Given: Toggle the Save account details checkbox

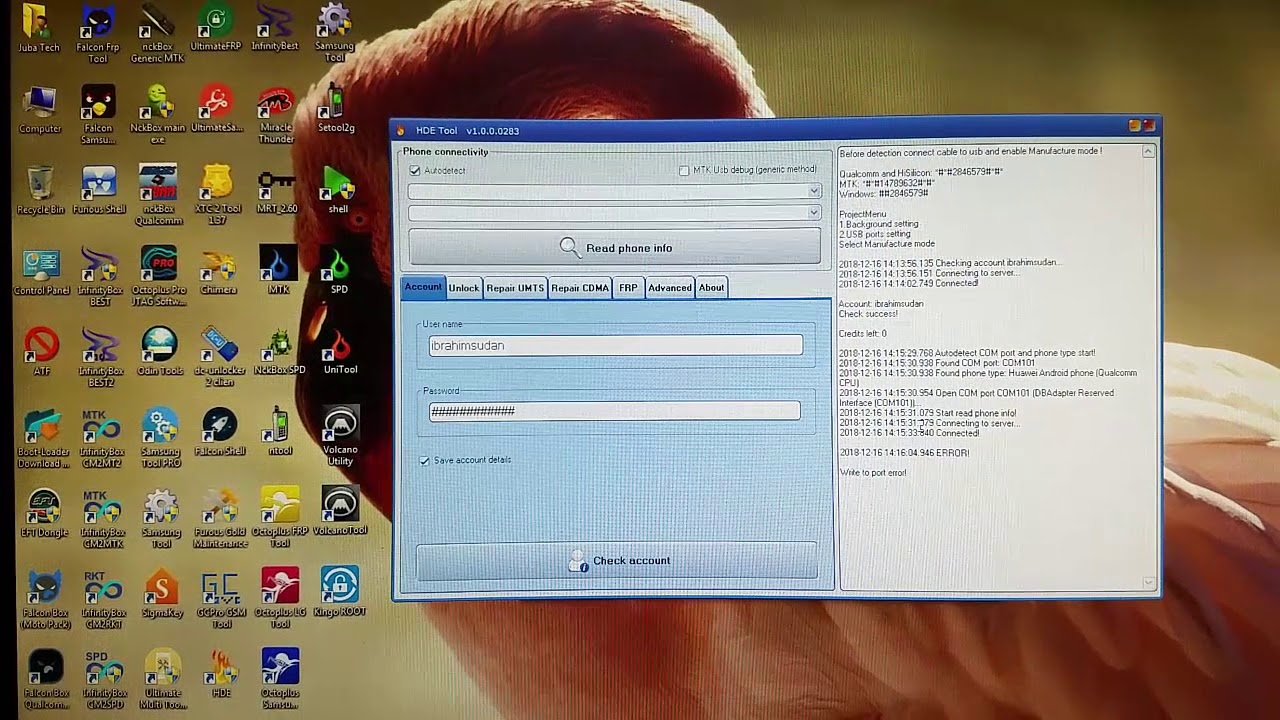Looking at the screenshot, I should (425, 461).
